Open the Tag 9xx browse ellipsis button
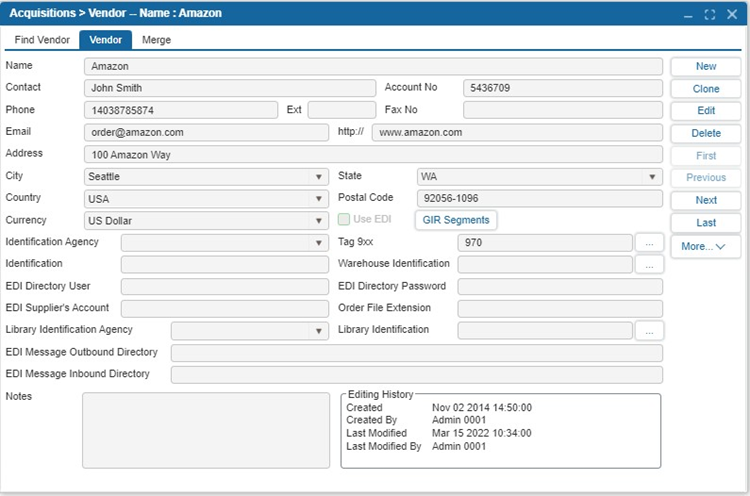The height and width of the screenshot is (496, 750). click(x=649, y=242)
